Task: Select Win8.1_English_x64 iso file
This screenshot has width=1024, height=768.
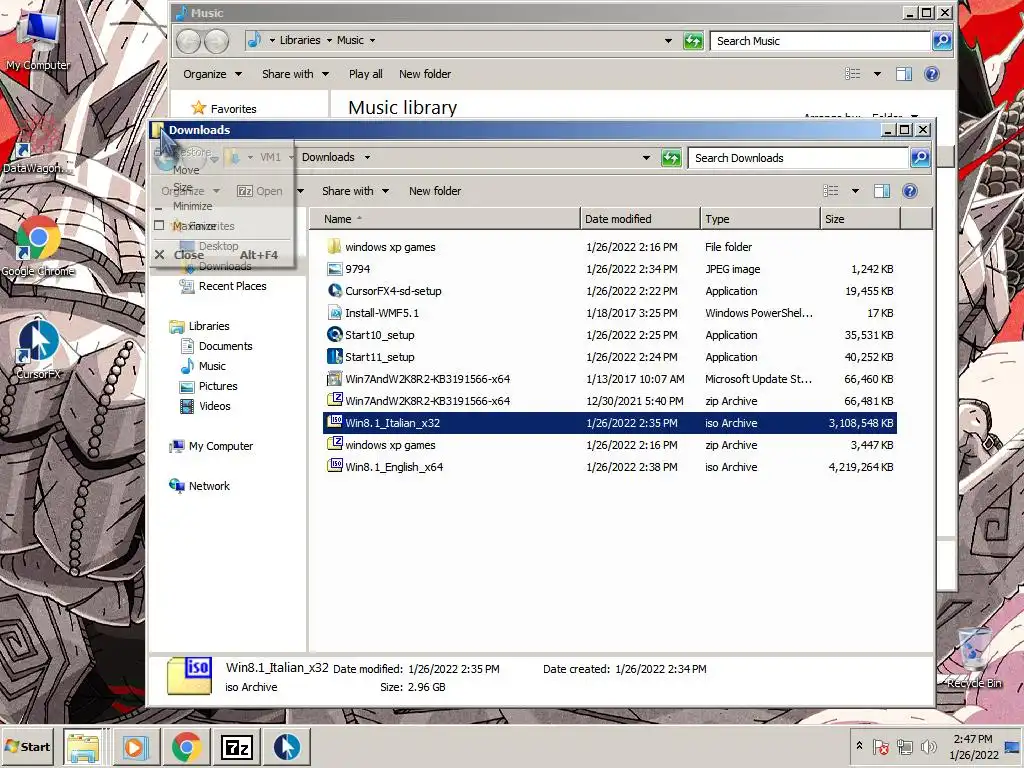Action: click(609, 467)
